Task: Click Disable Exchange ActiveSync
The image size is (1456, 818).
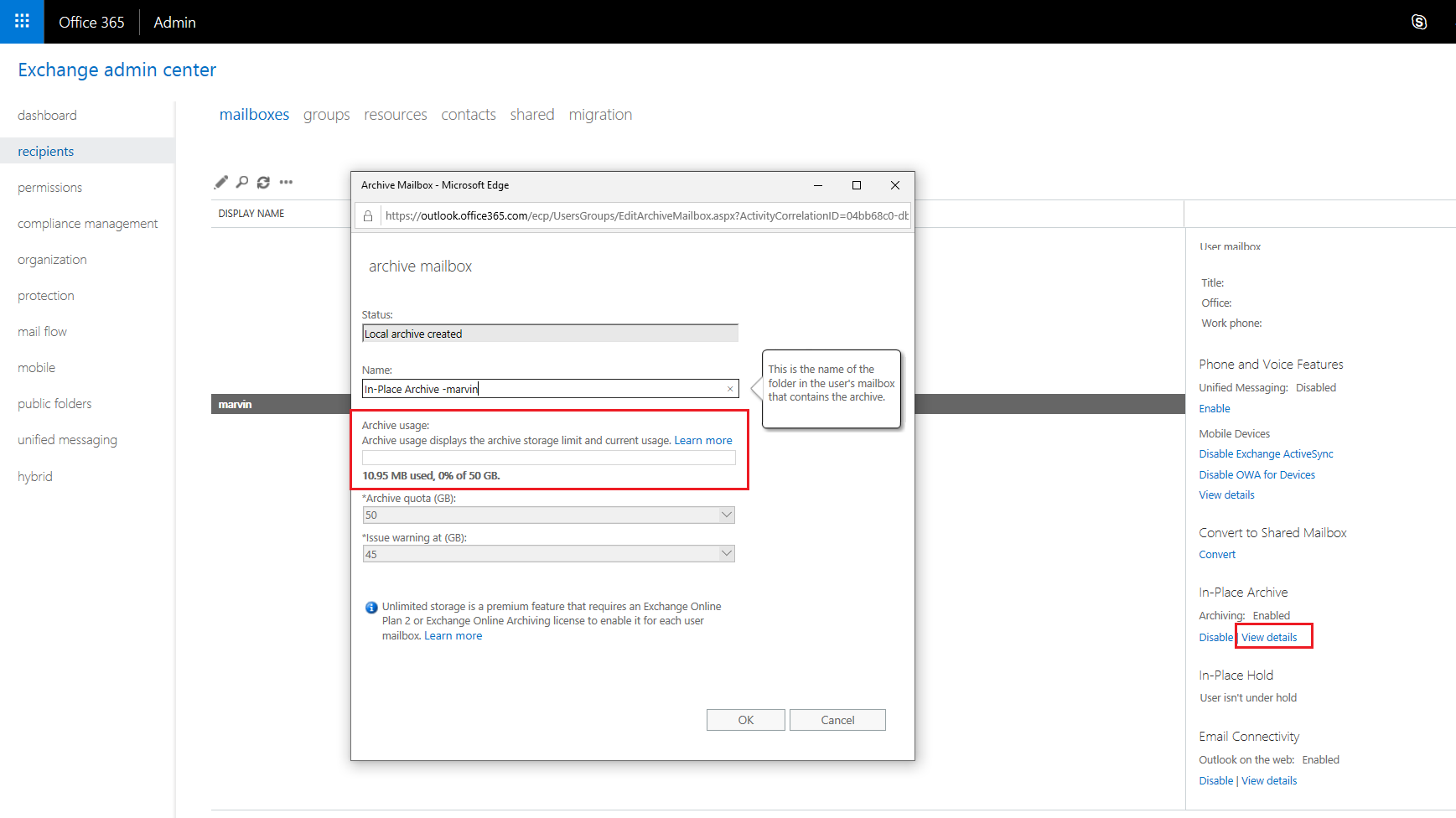Action: 1266,454
